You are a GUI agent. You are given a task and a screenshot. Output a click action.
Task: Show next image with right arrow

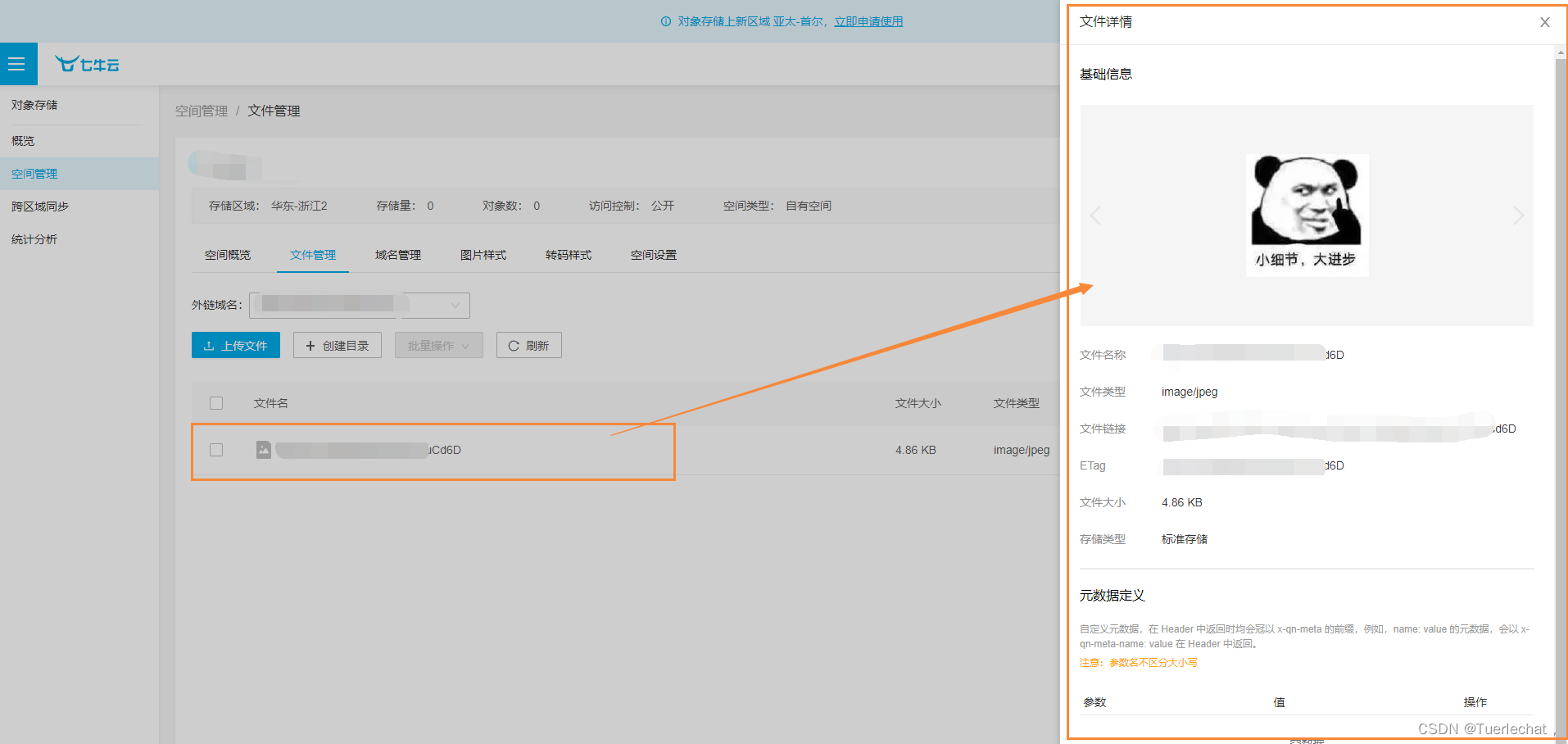(x=1518, y=215)
